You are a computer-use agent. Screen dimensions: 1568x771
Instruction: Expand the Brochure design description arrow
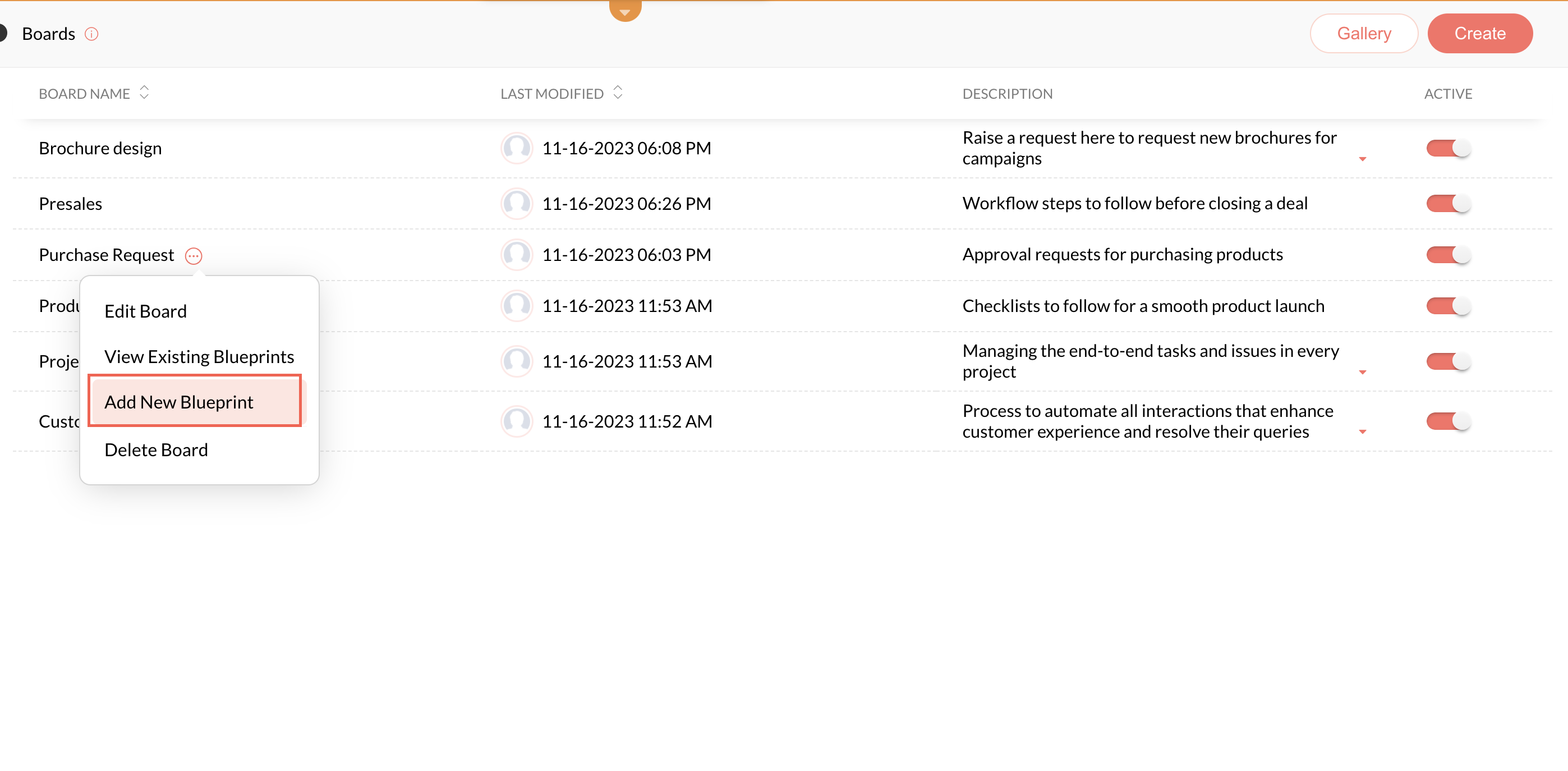click(x=1362, y=159)
